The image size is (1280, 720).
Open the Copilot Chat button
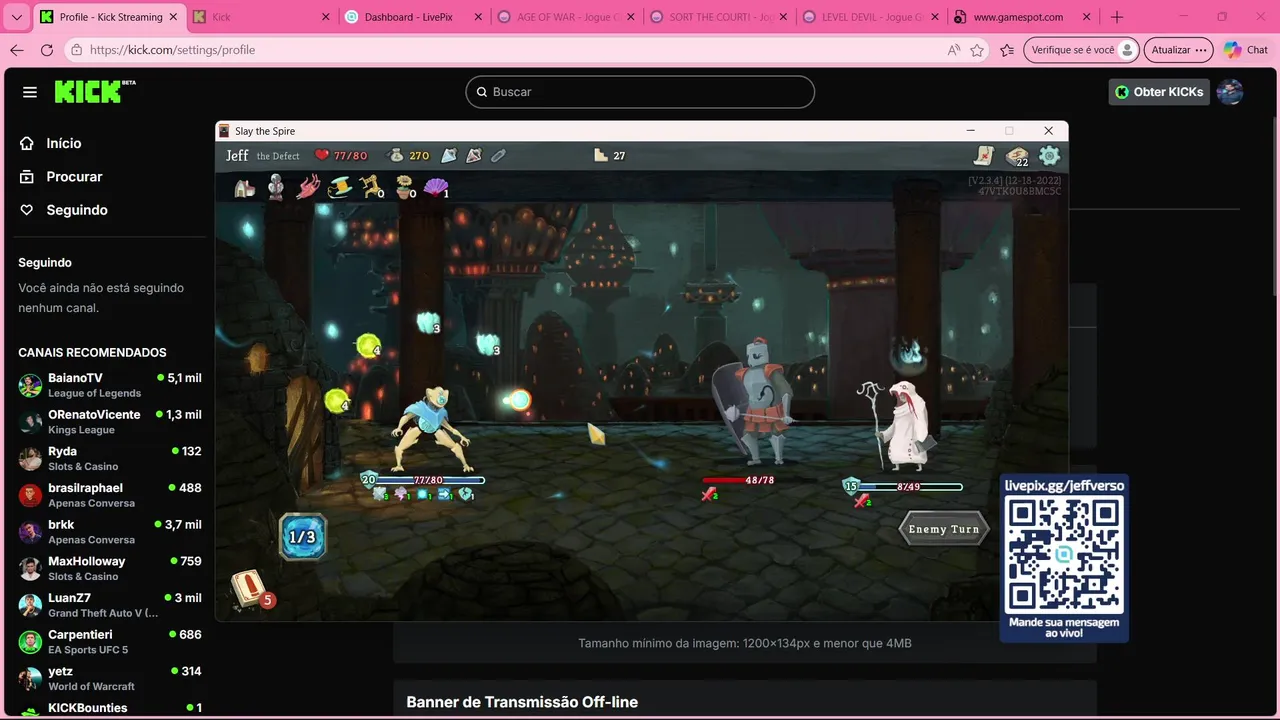(1245, 50)
